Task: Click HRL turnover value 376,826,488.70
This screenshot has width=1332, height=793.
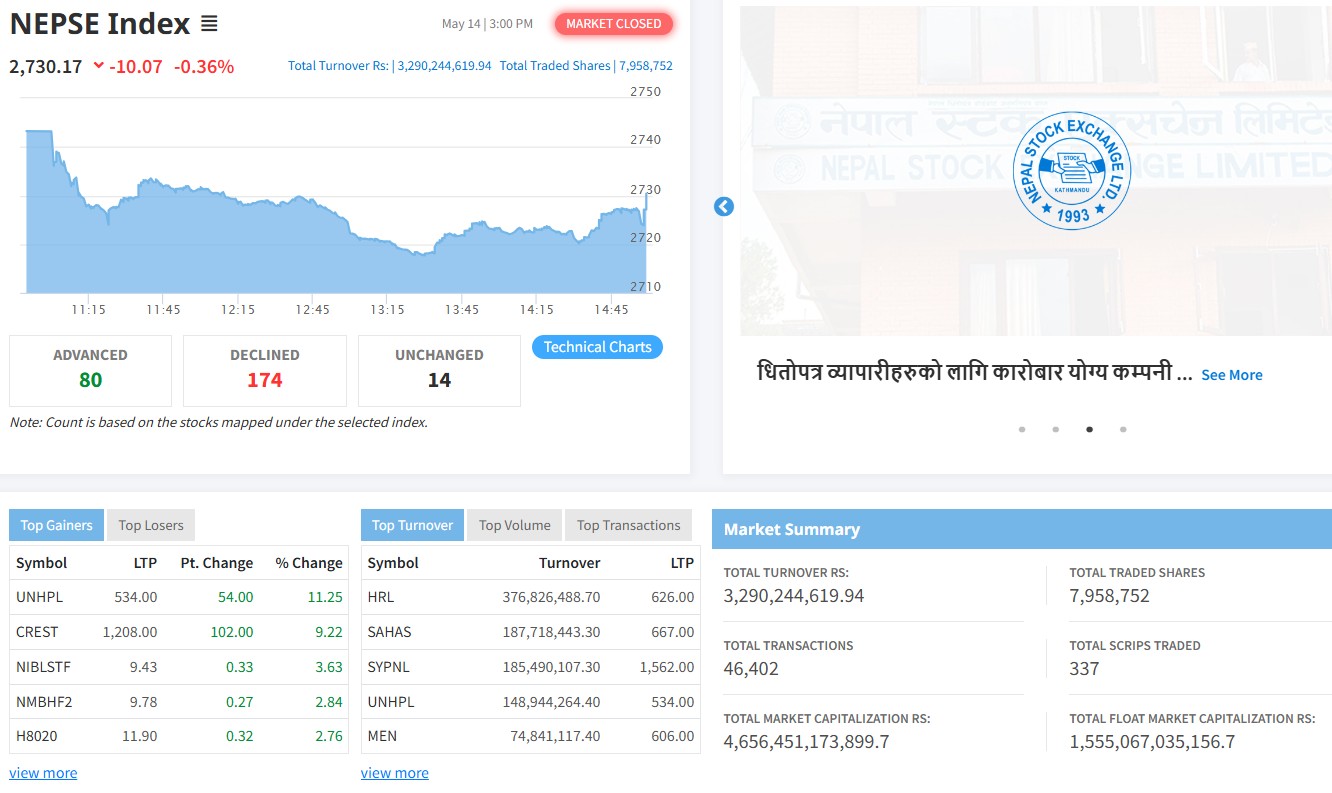Action: [x=551, y=596]
